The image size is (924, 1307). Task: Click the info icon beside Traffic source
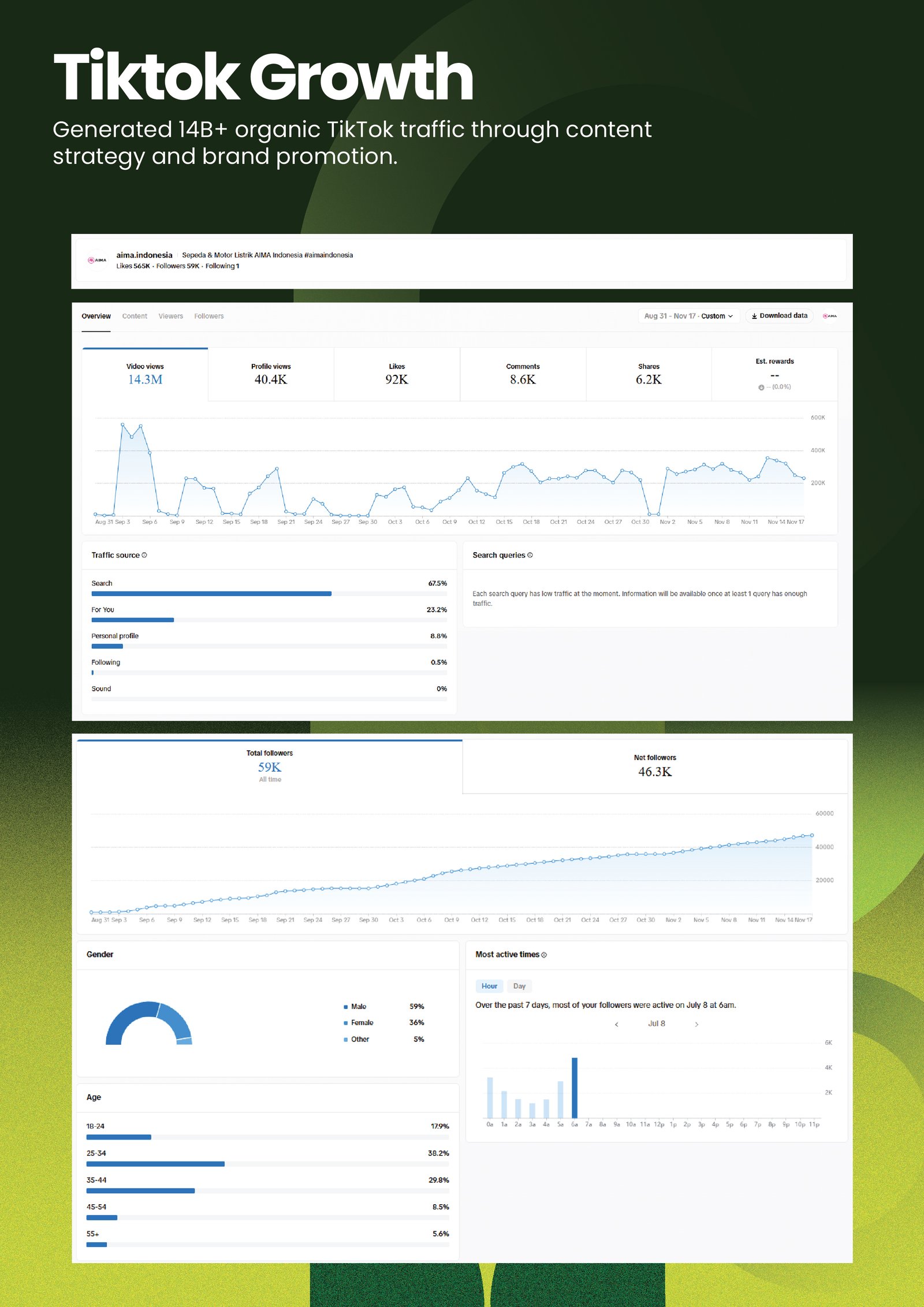(x=144, y=555)
